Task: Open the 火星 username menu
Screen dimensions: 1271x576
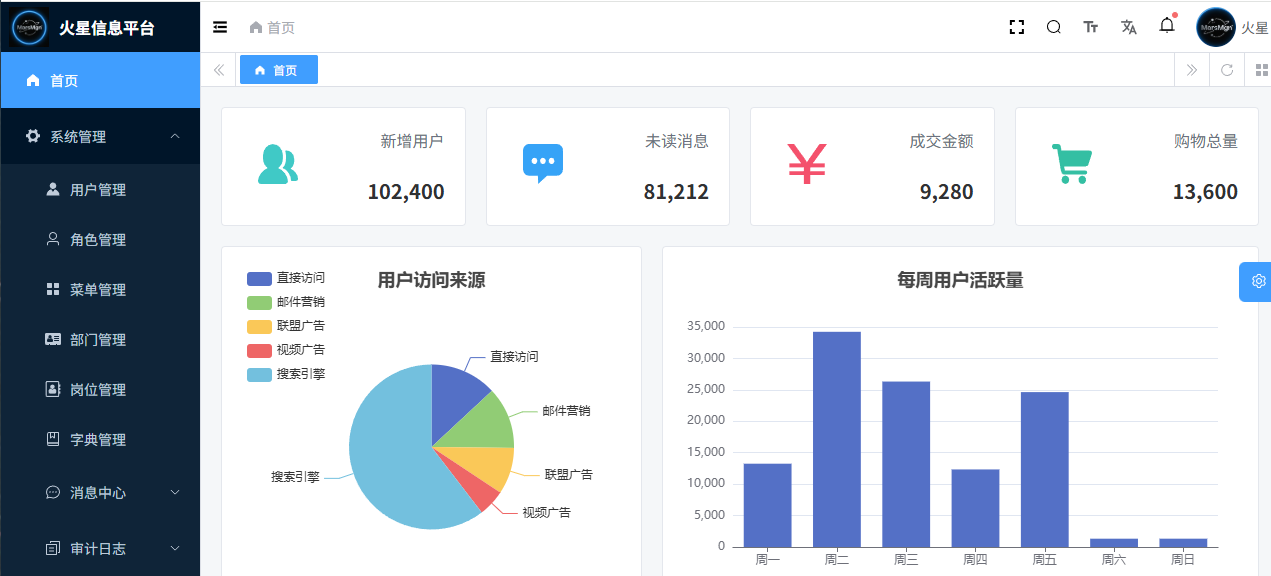Action: click(1255, 28)
